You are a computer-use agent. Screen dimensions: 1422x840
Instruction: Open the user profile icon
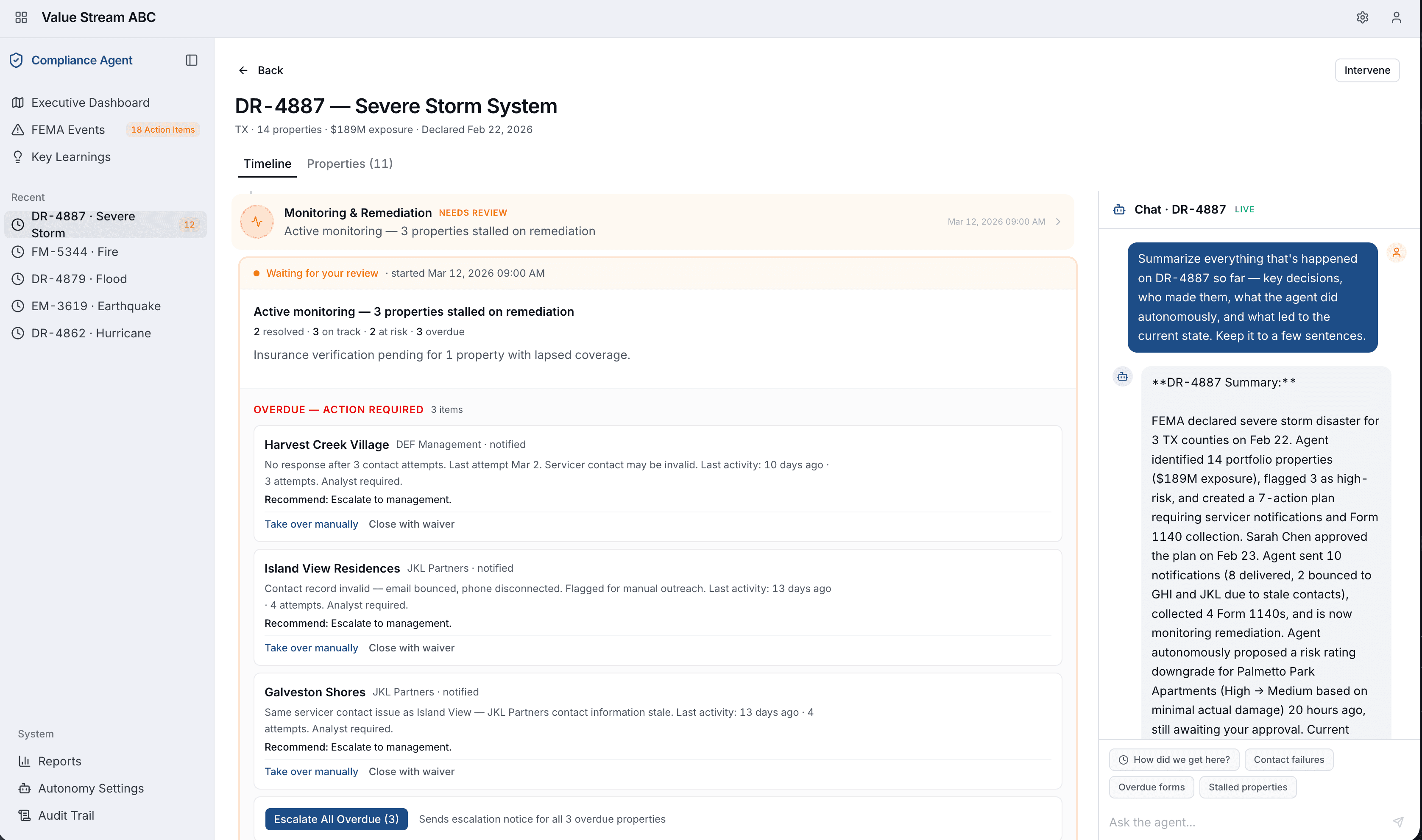pyautogui.click(x=1397, y=17)
